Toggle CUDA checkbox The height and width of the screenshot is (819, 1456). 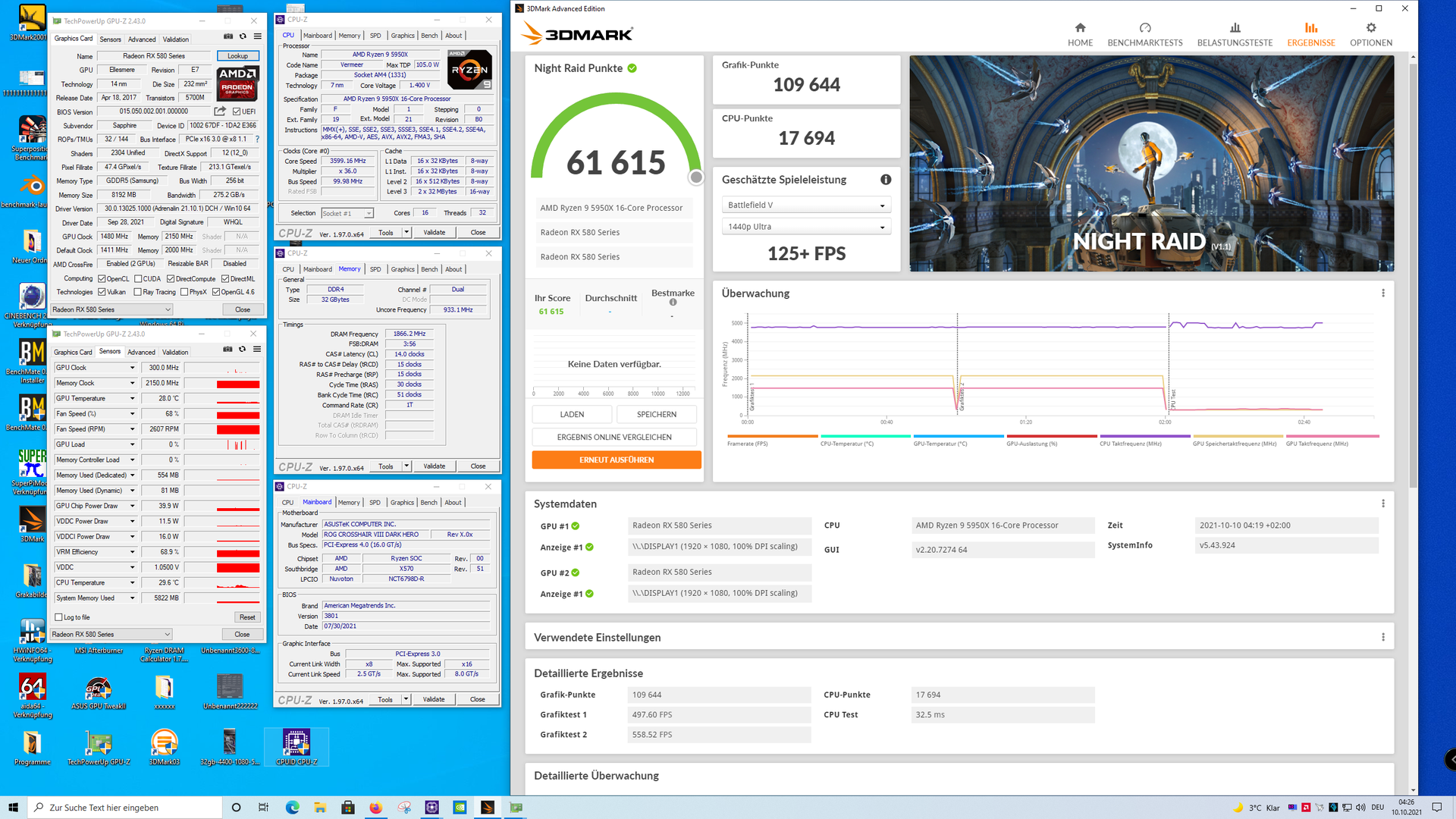coord(138,279)
